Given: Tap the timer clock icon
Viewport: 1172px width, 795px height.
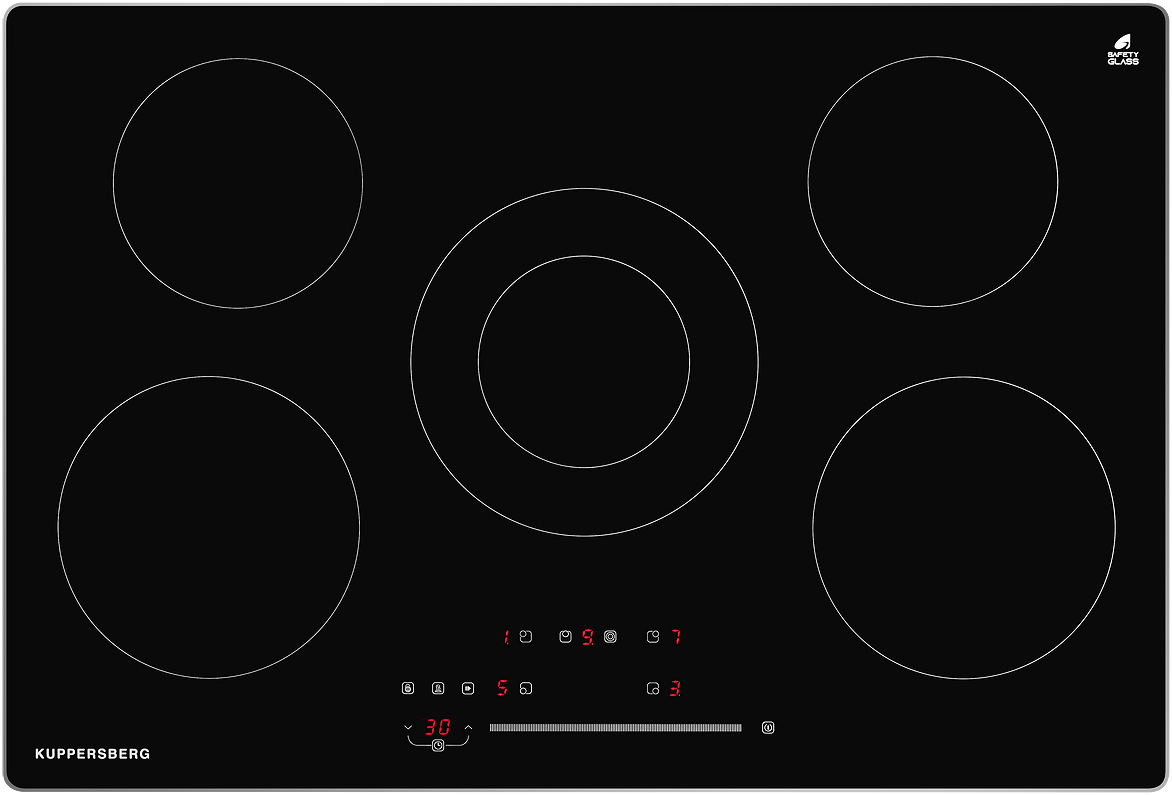Looking at the screenshot, I should pyautogui.click(x=438, y=746).
